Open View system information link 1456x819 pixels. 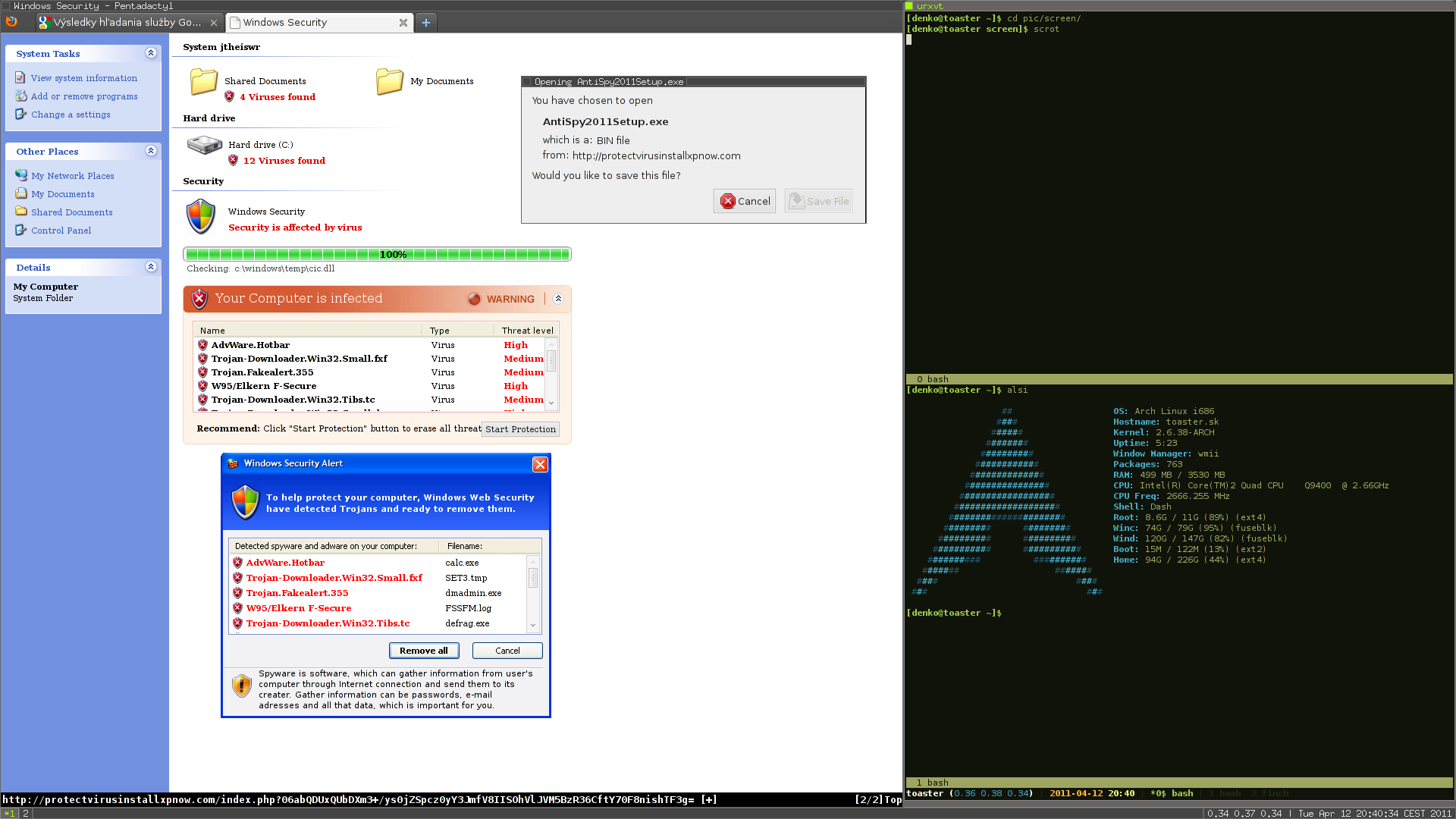coord(84,78)
